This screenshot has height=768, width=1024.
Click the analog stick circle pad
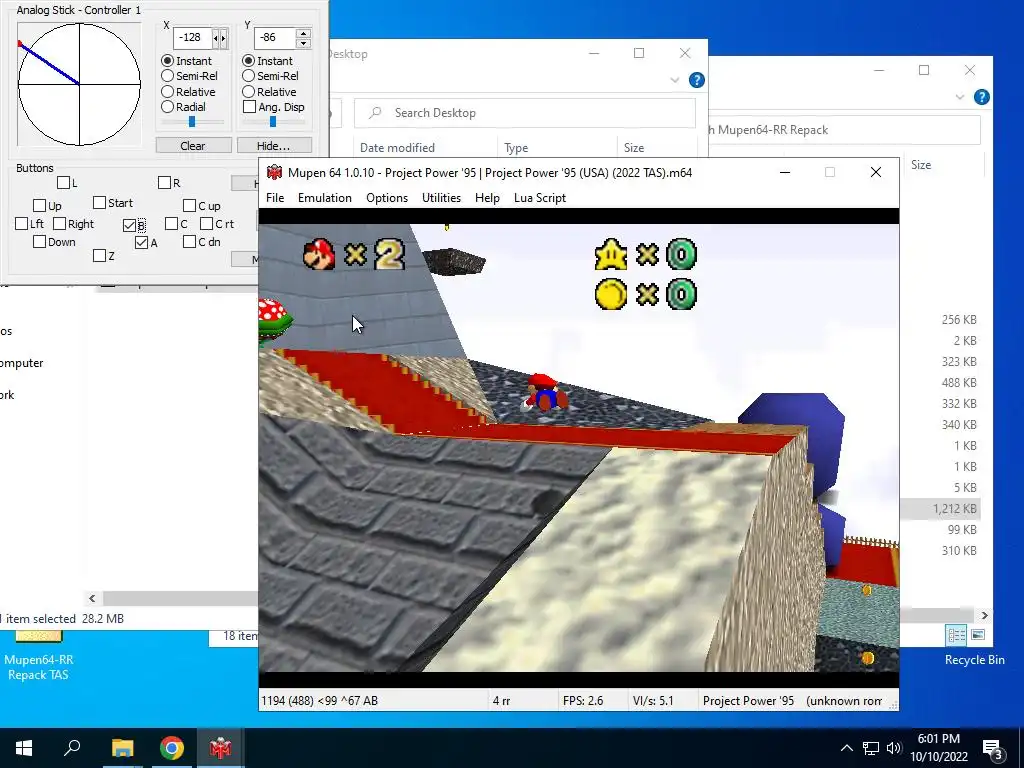(x=79, y=84)
